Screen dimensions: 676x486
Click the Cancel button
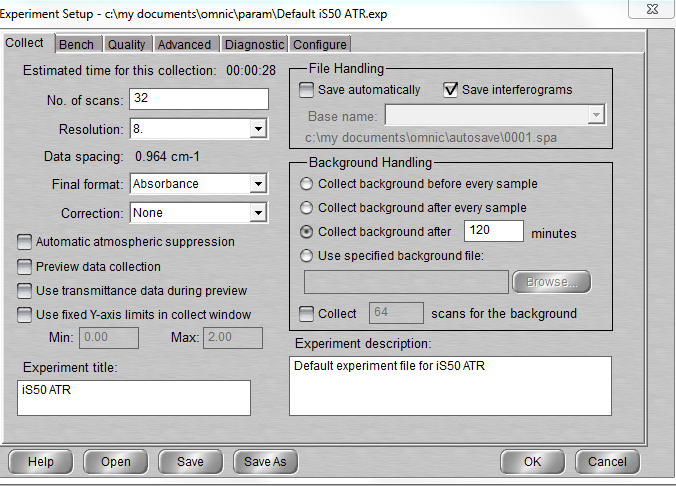pos(607,462)
